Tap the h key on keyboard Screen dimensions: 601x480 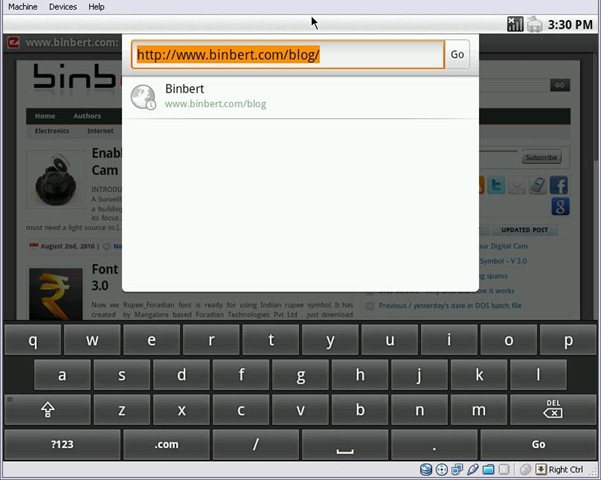360,375
